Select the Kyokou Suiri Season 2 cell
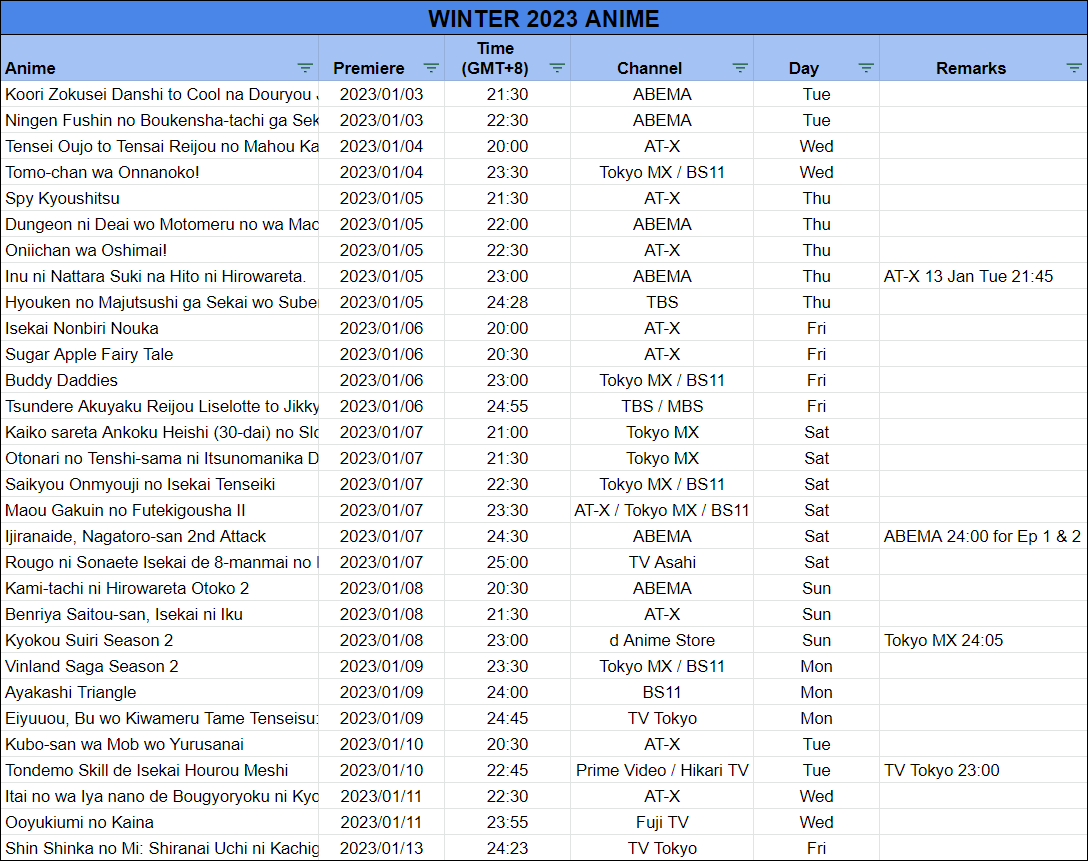 tap(160, 640)
